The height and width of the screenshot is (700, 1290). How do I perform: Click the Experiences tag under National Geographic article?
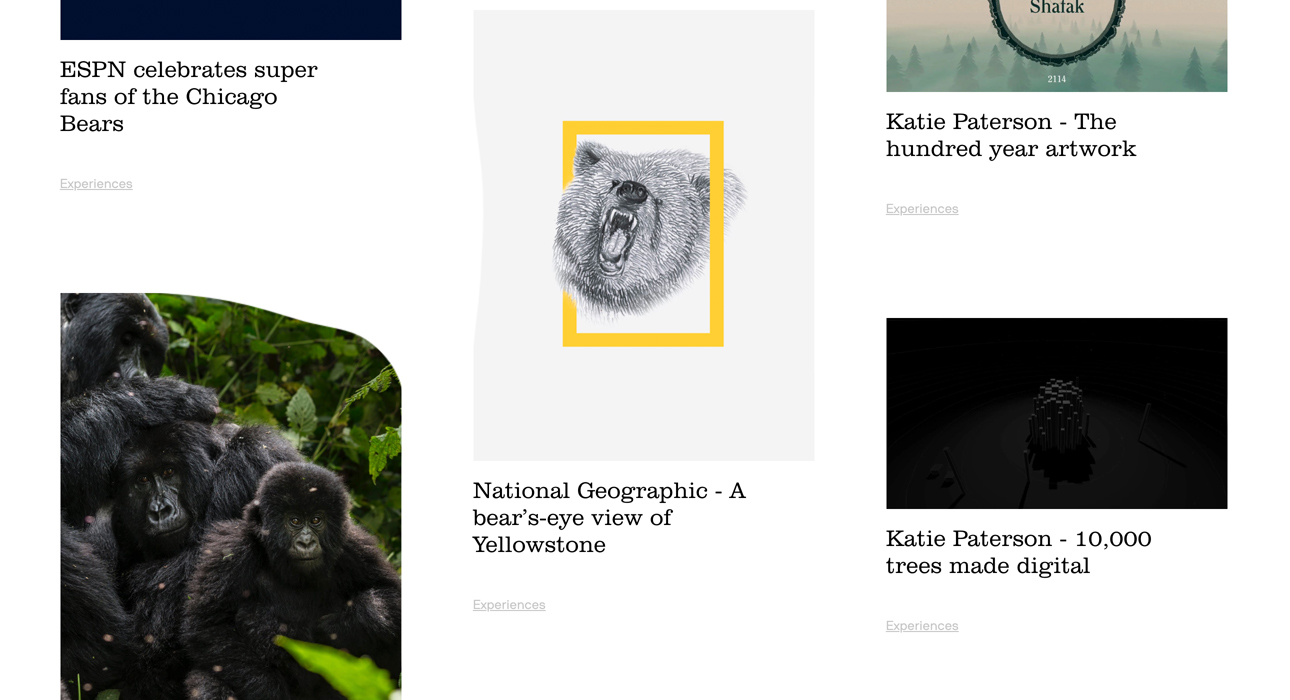coord(509,605)
